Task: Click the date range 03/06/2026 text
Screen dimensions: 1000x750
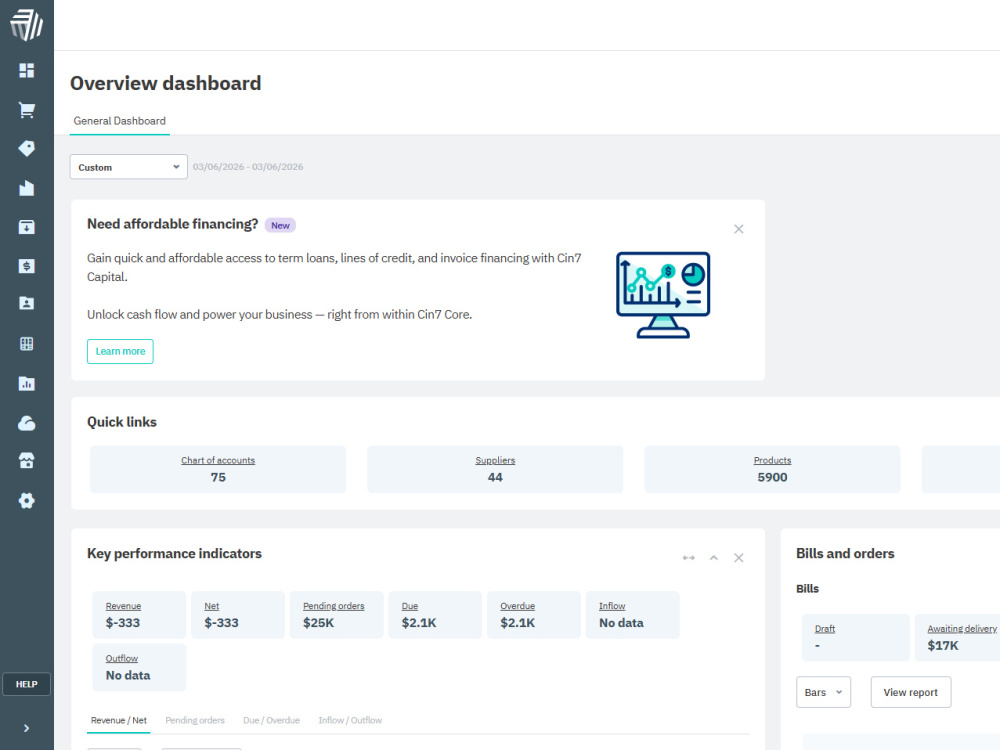Action: tap(248, 167)
